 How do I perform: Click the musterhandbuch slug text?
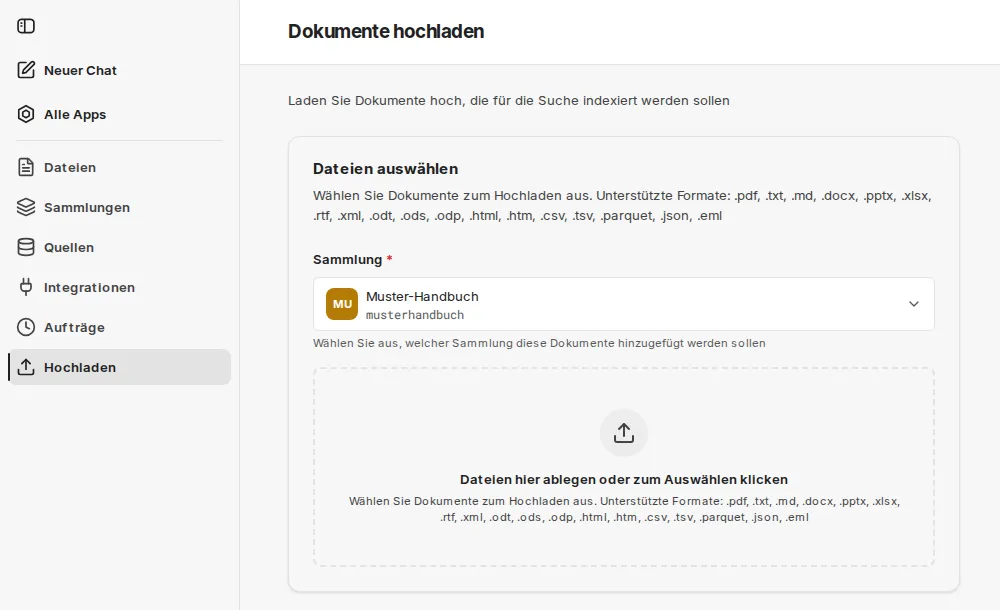tap(415, 315)
